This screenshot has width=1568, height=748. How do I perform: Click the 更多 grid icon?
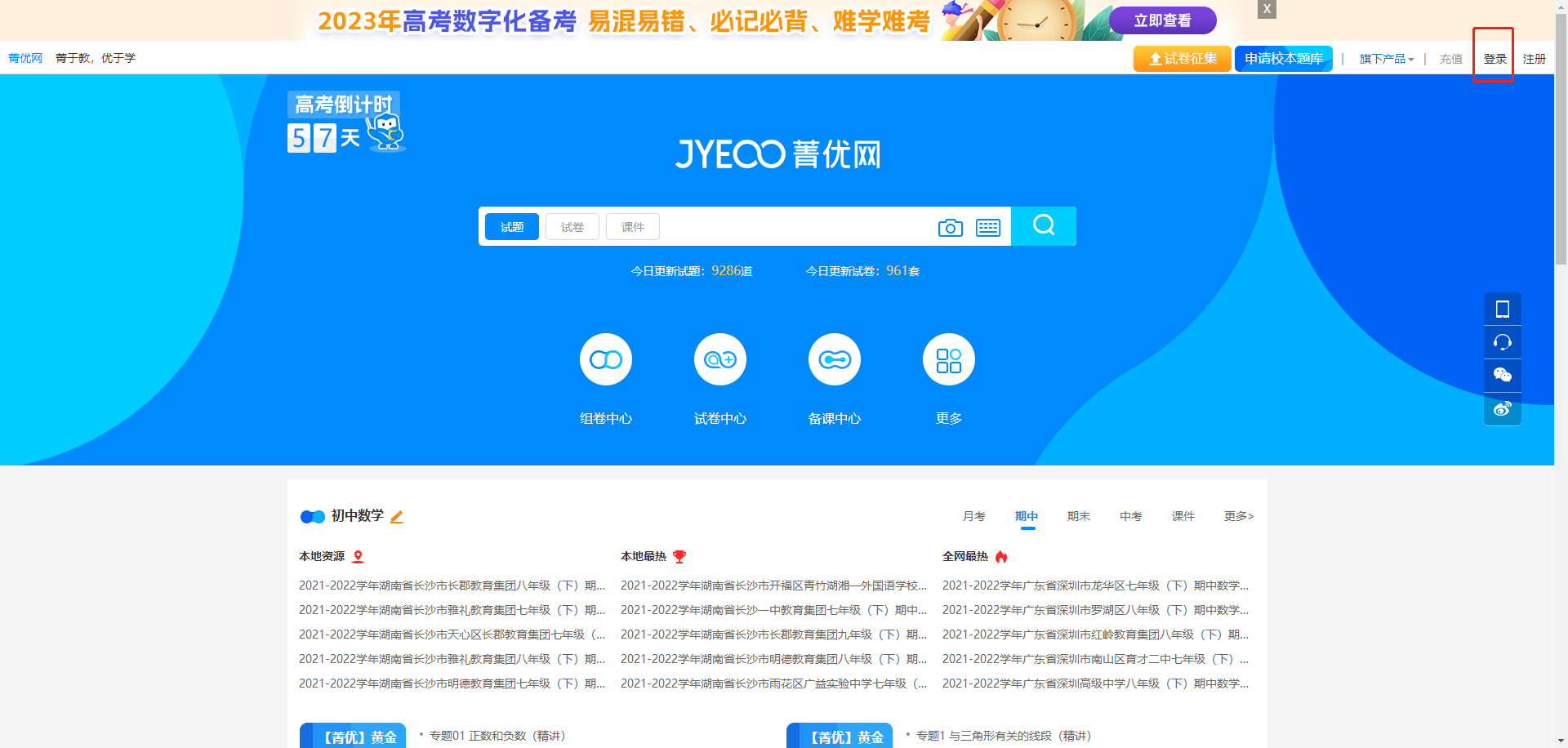coord(948,359)
